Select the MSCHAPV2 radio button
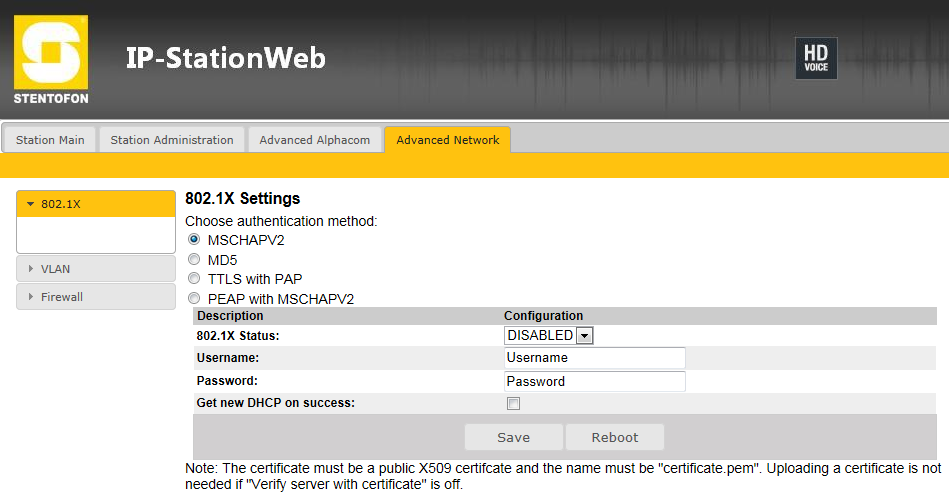The height and width of the screenshot is (498, 949). 195,240
